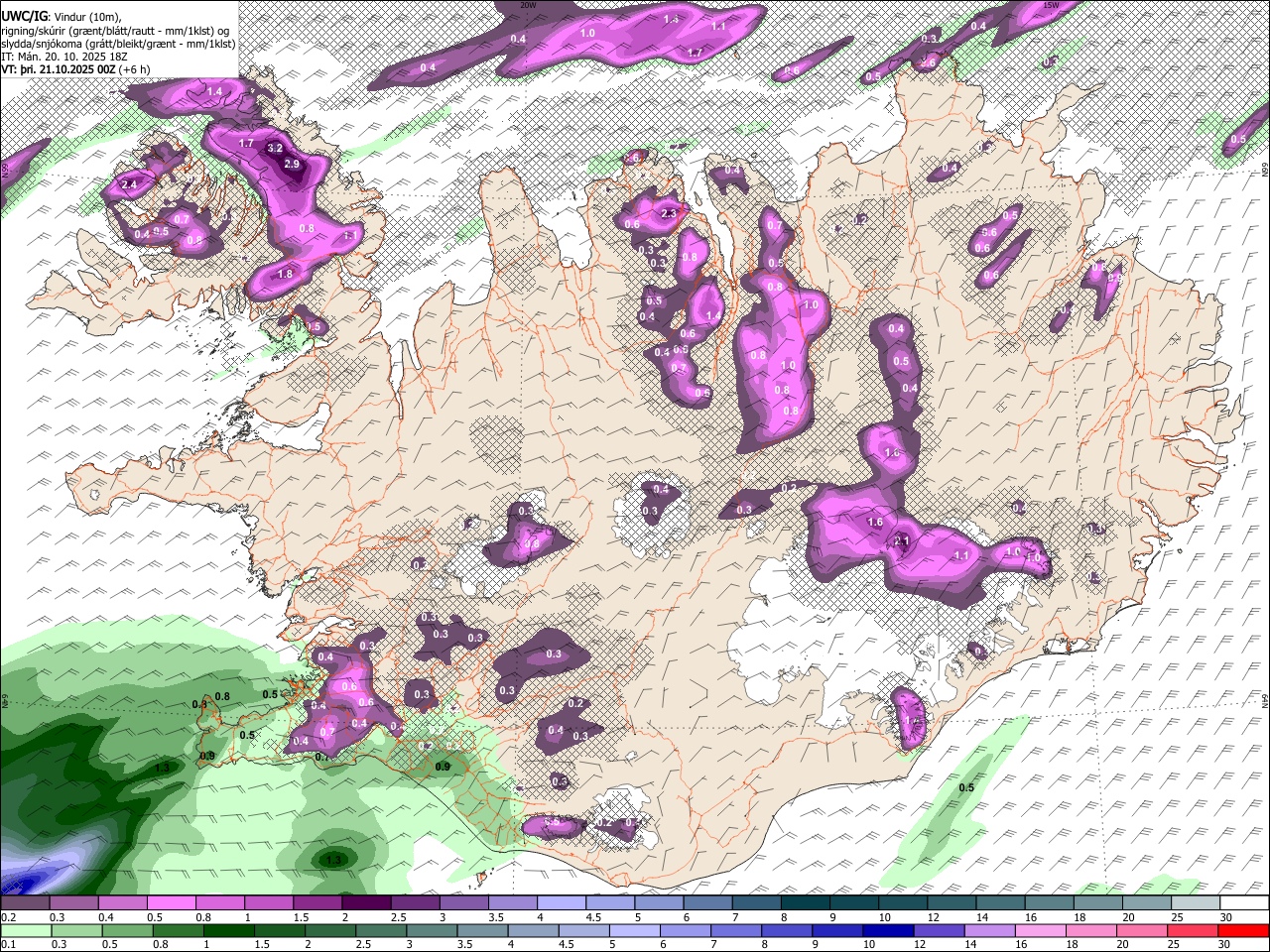Click the 'rigning/skúrir (grænt/blátt/rautt' description line
The image size is (1270, 952).
(x=116, y=31)
